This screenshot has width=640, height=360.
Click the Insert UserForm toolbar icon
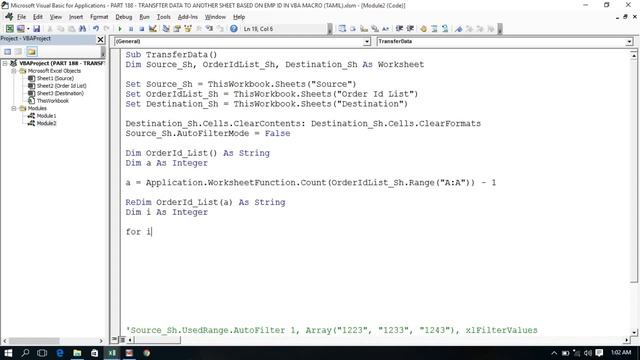20,29
